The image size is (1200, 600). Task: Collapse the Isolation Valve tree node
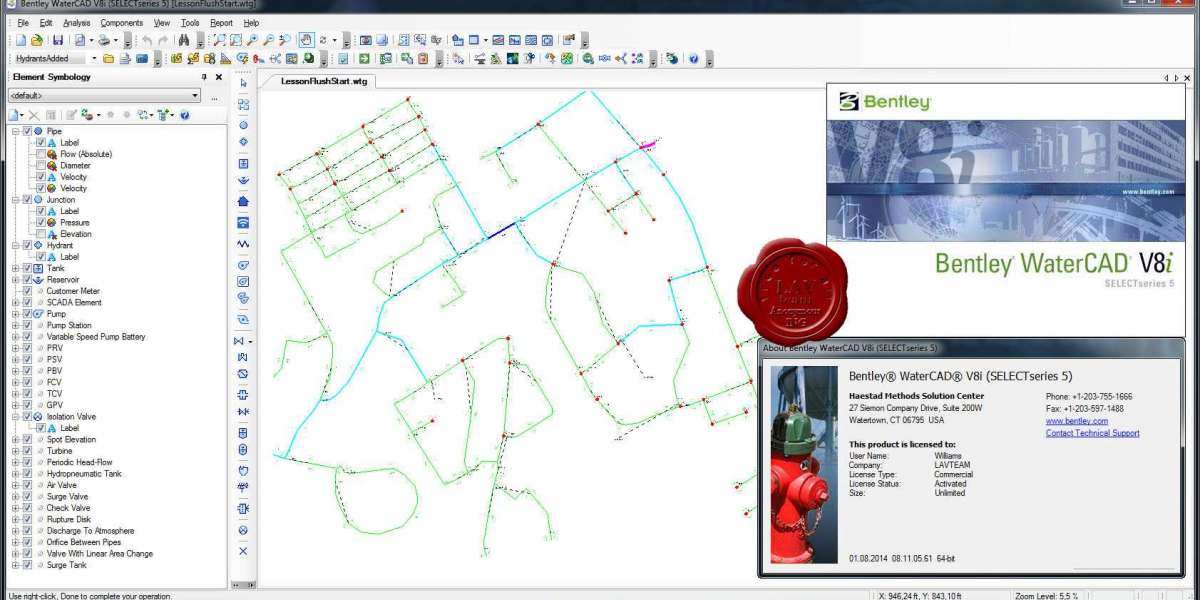point(15,416)
